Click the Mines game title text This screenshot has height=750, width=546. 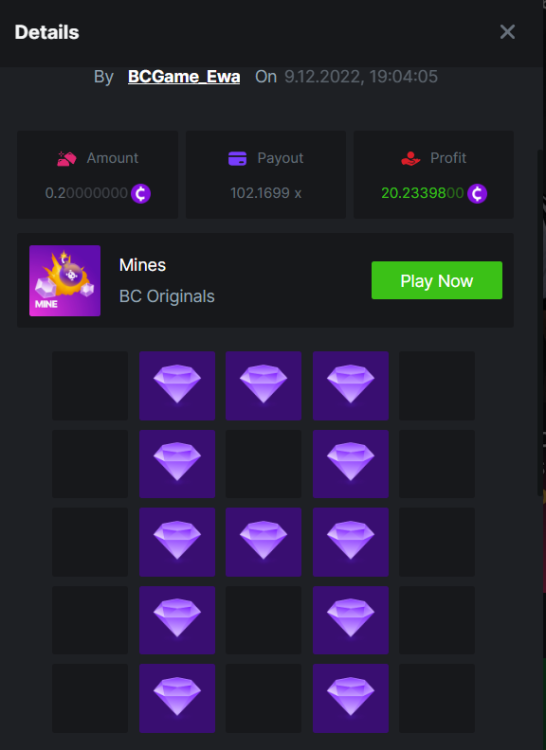pos(142,265)
